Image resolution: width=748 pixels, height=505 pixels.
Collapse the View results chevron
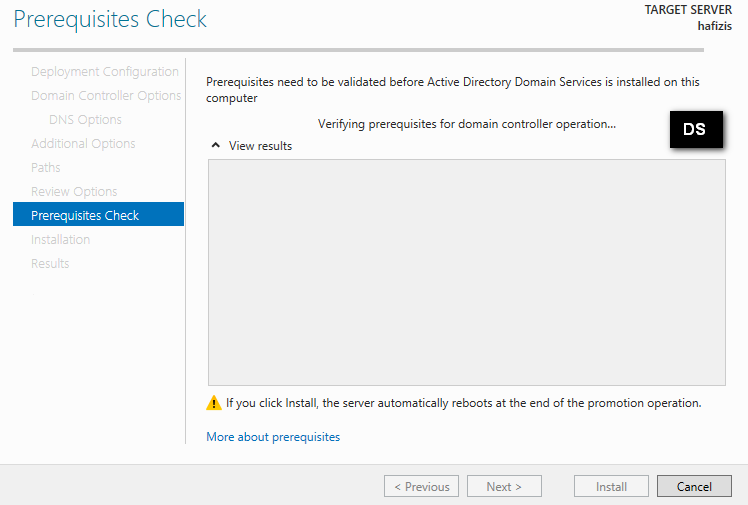coord(215,146)
